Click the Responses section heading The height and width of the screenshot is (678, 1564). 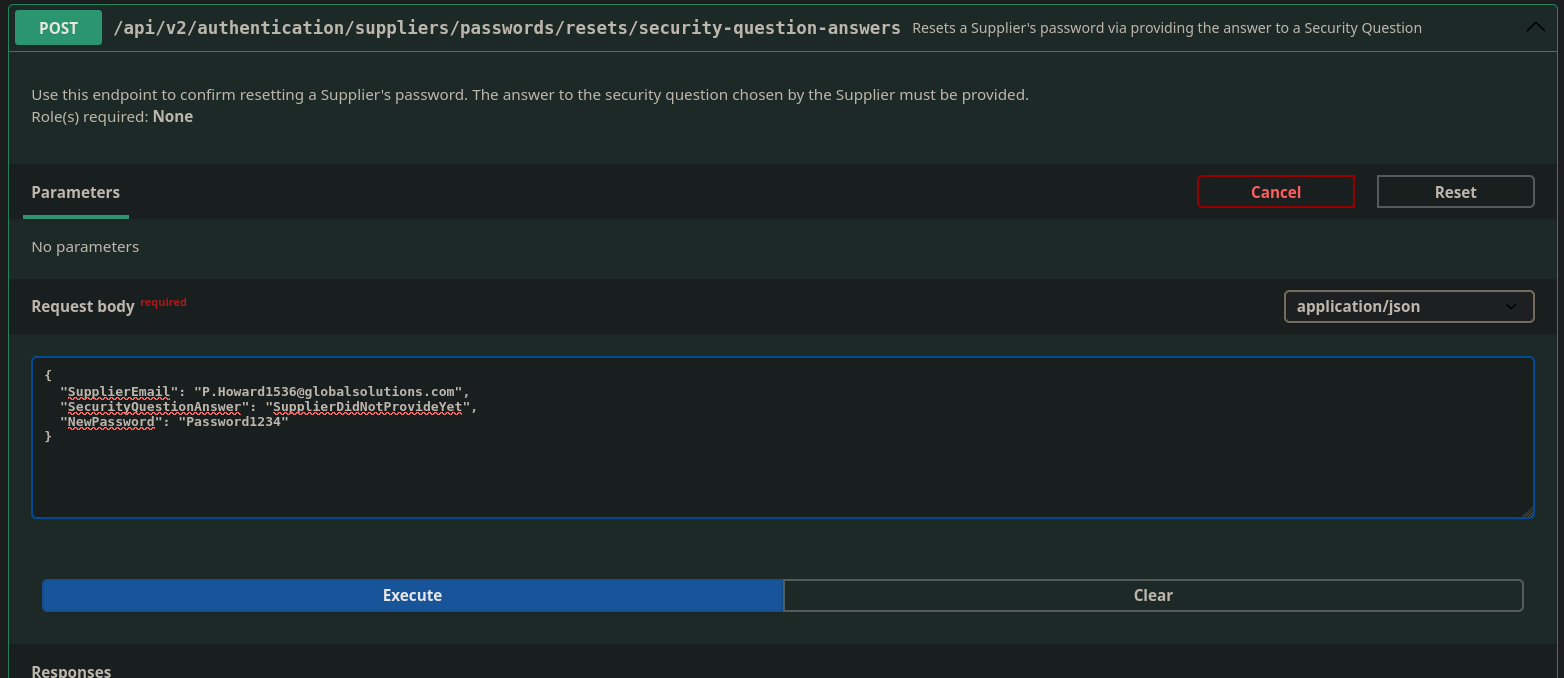click(72, 671)
